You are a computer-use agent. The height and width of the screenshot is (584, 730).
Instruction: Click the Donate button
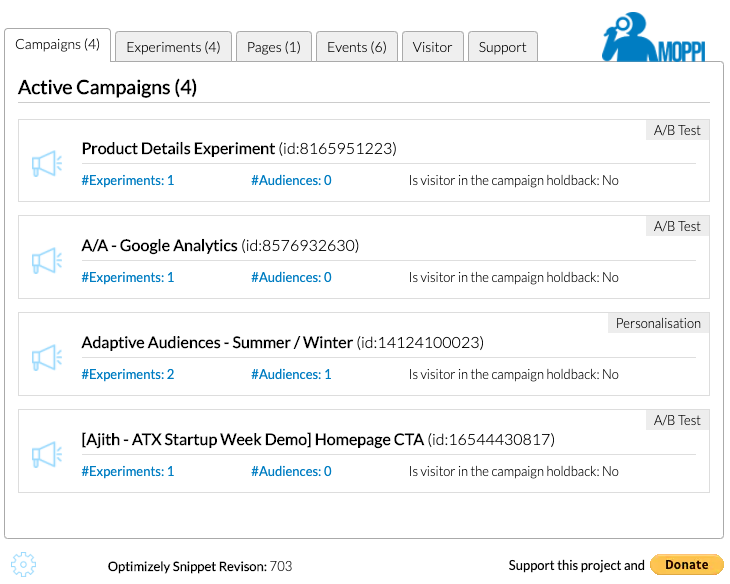687,564
